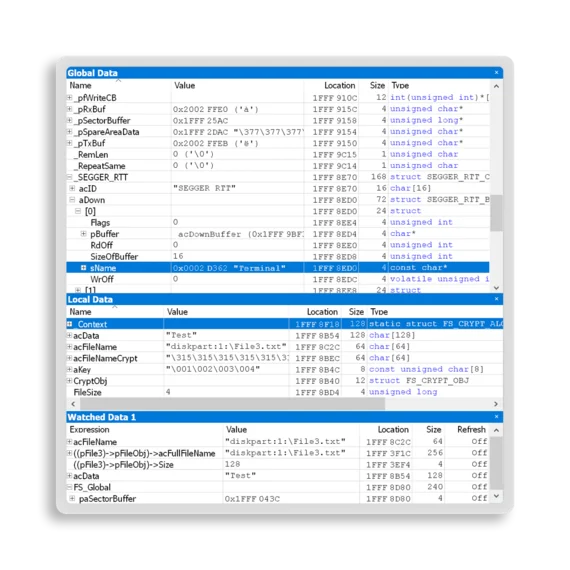
Task: Expand acData in Local Data
Action: pyautogui.click(x=70, y=335)
